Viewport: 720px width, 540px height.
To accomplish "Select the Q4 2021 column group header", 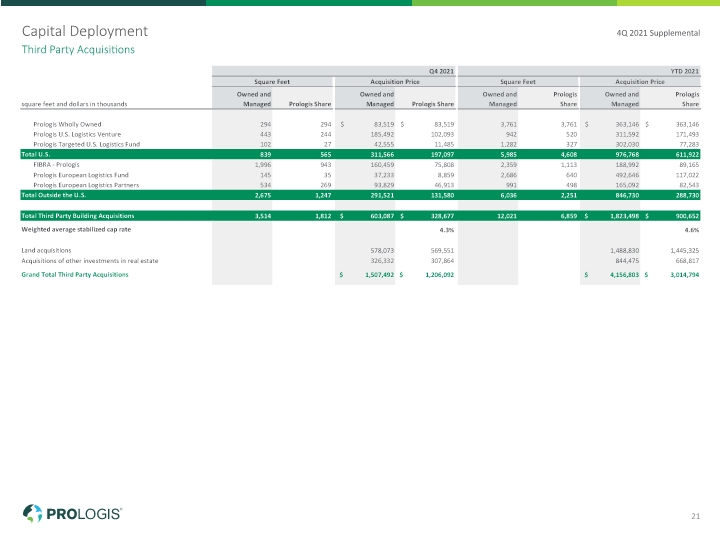I will click(334, 71).
